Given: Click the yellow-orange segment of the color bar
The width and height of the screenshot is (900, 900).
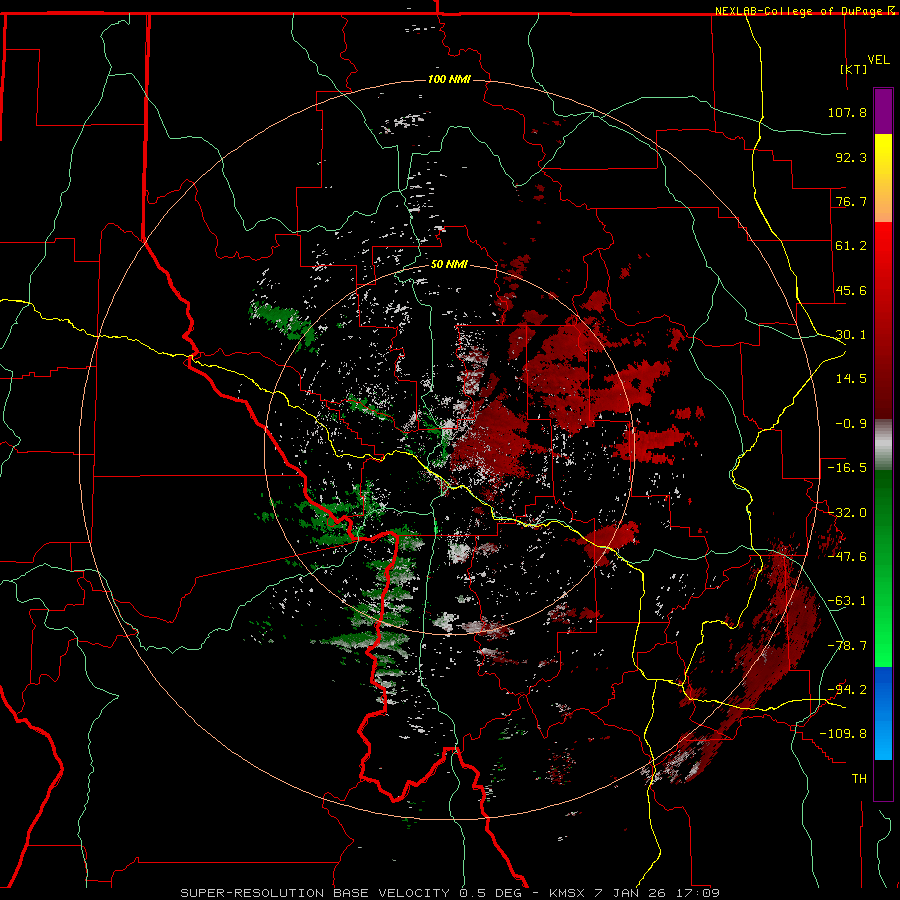Looking at the screenshot, I should (x=883, y=178).
